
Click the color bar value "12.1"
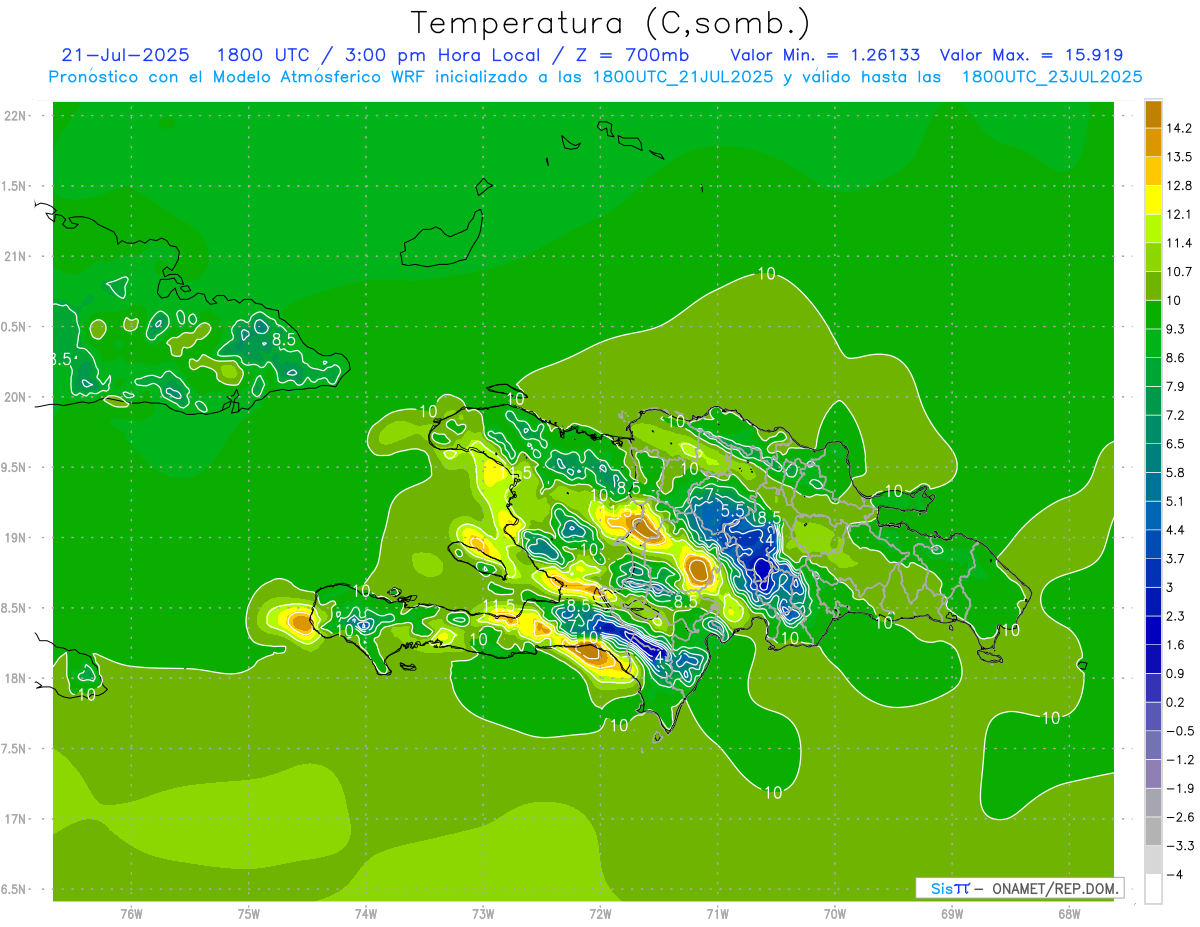pyautogui.click(x=1177, y=214)
